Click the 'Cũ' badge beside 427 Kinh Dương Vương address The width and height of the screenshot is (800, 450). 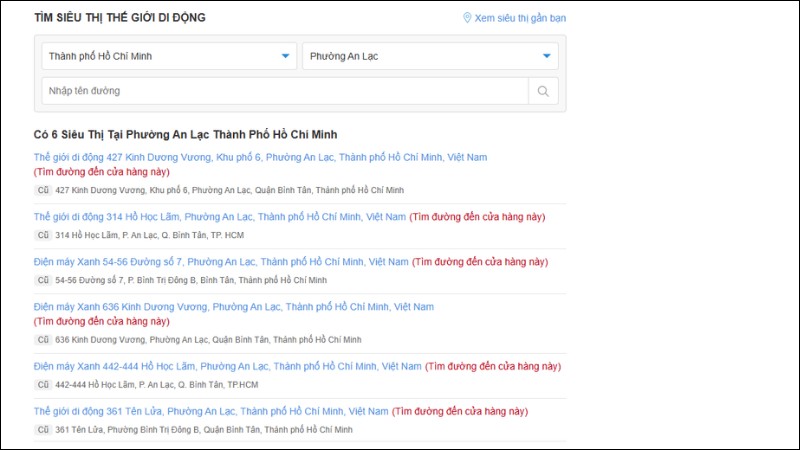coord(43,190)
